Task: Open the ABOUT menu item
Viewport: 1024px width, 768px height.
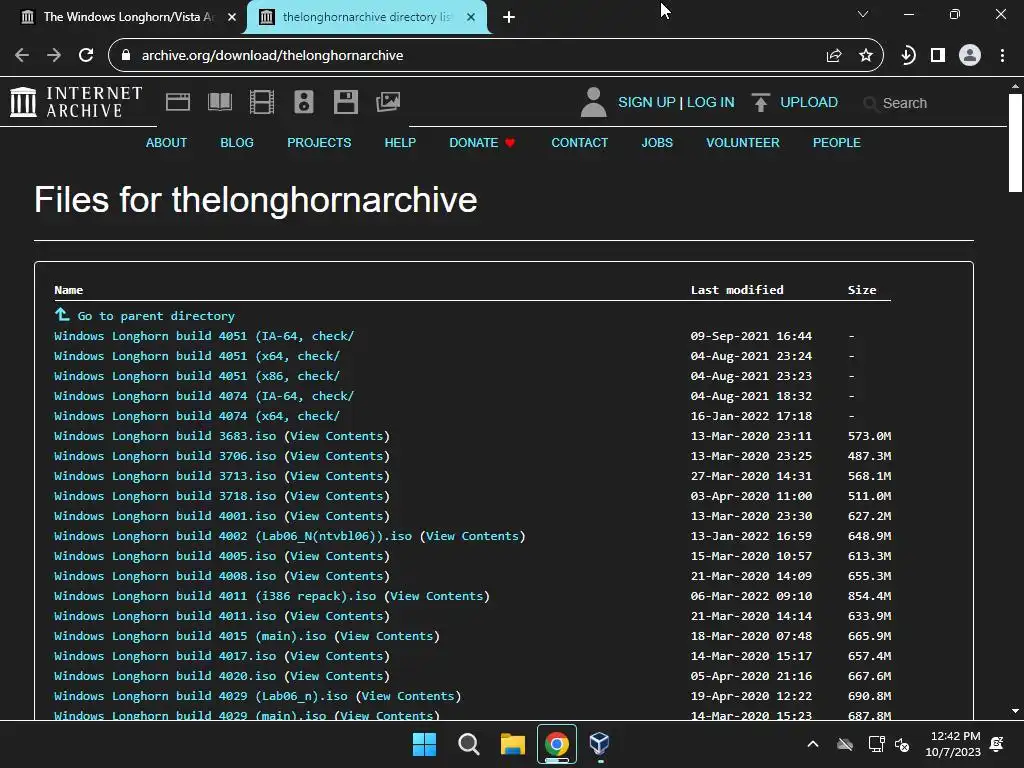Action: [x=167, y=142]
